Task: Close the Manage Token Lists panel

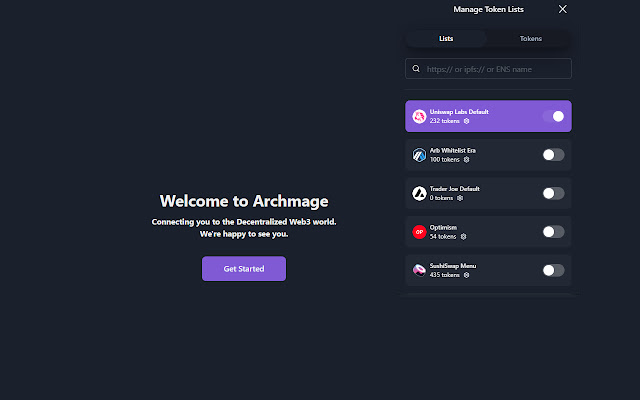Action: (x=562, y=9)
